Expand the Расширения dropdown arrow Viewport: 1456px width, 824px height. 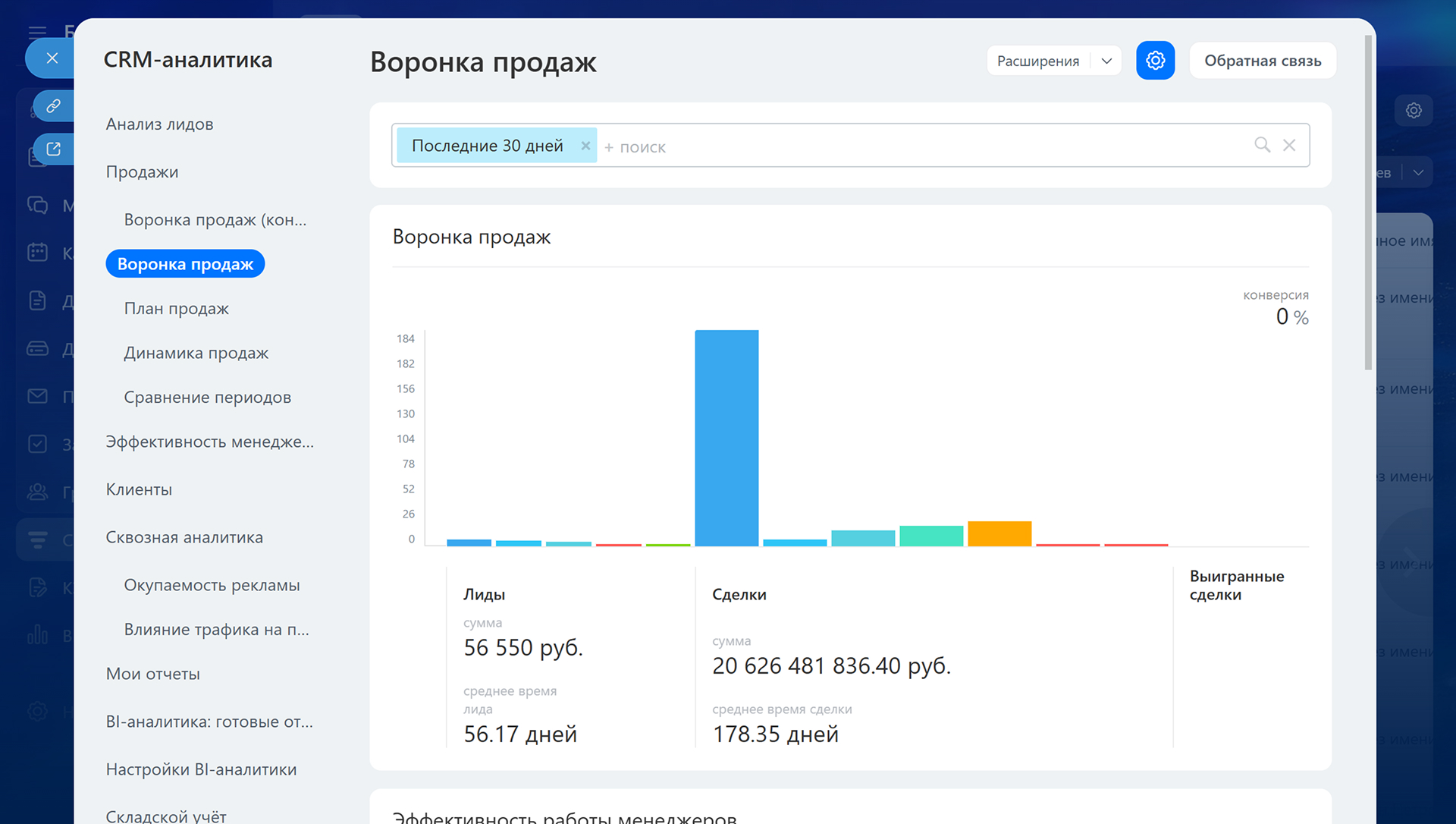click(x=1106, y=61)
